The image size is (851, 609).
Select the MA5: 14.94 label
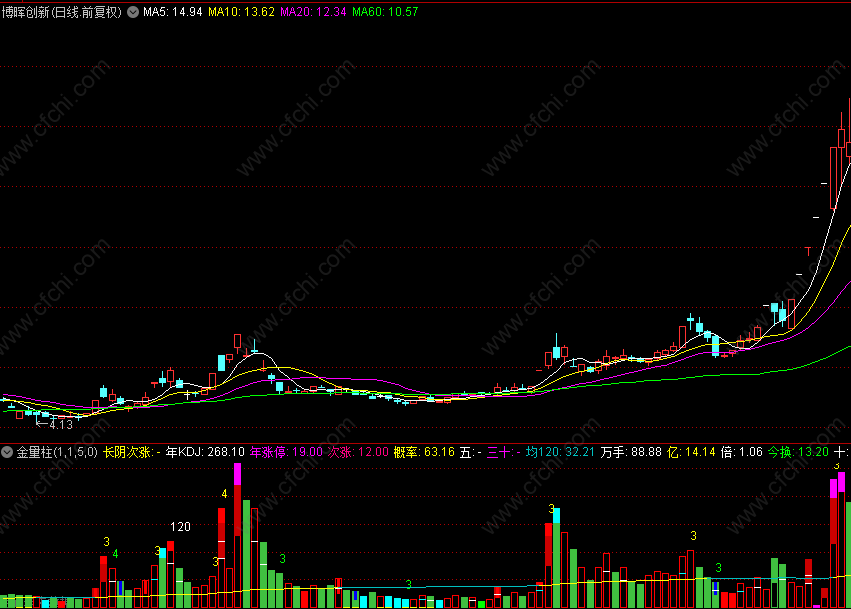tap(173, 12)
